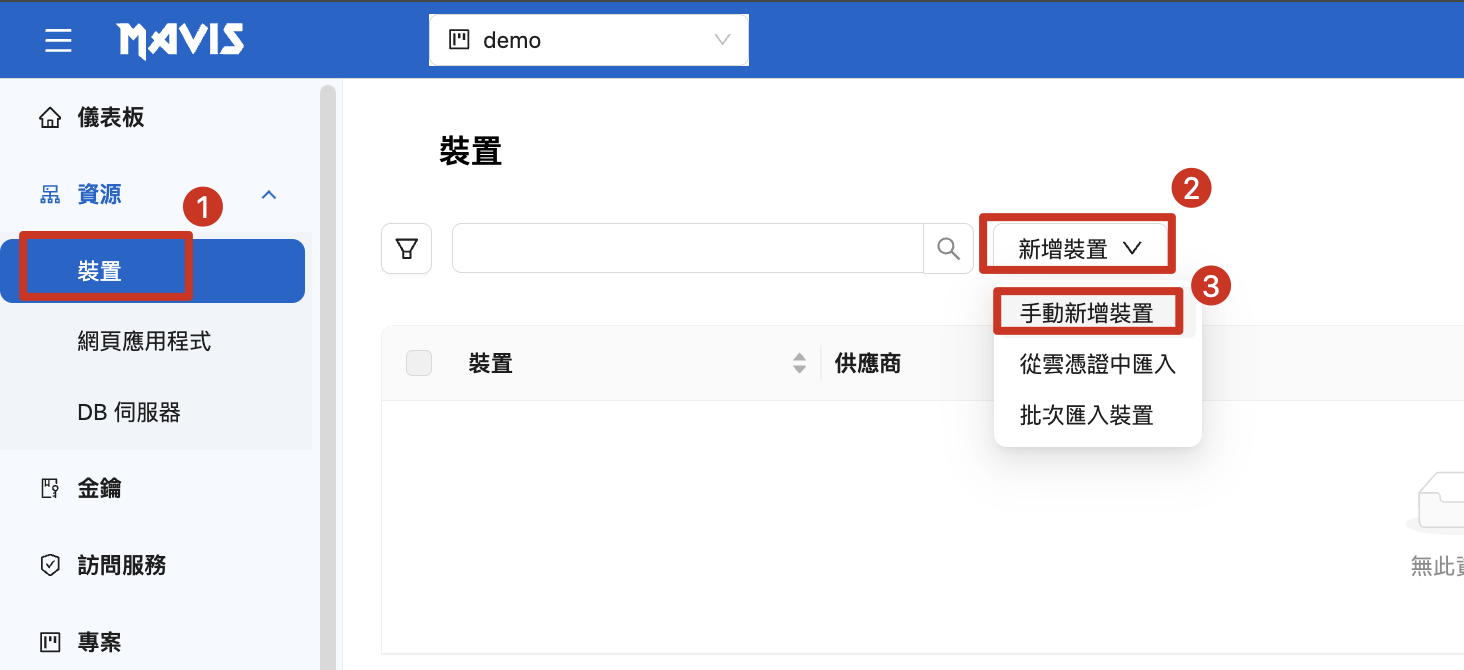The image size is (1464, 670).
Task: Click the 資源 network icon
Action: click(50, 195)
